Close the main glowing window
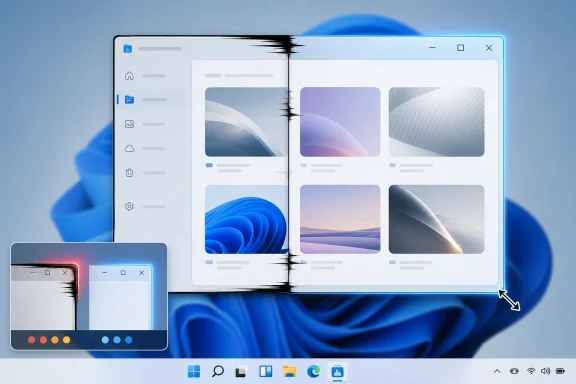The image size is (576, 384). point(489,48)
